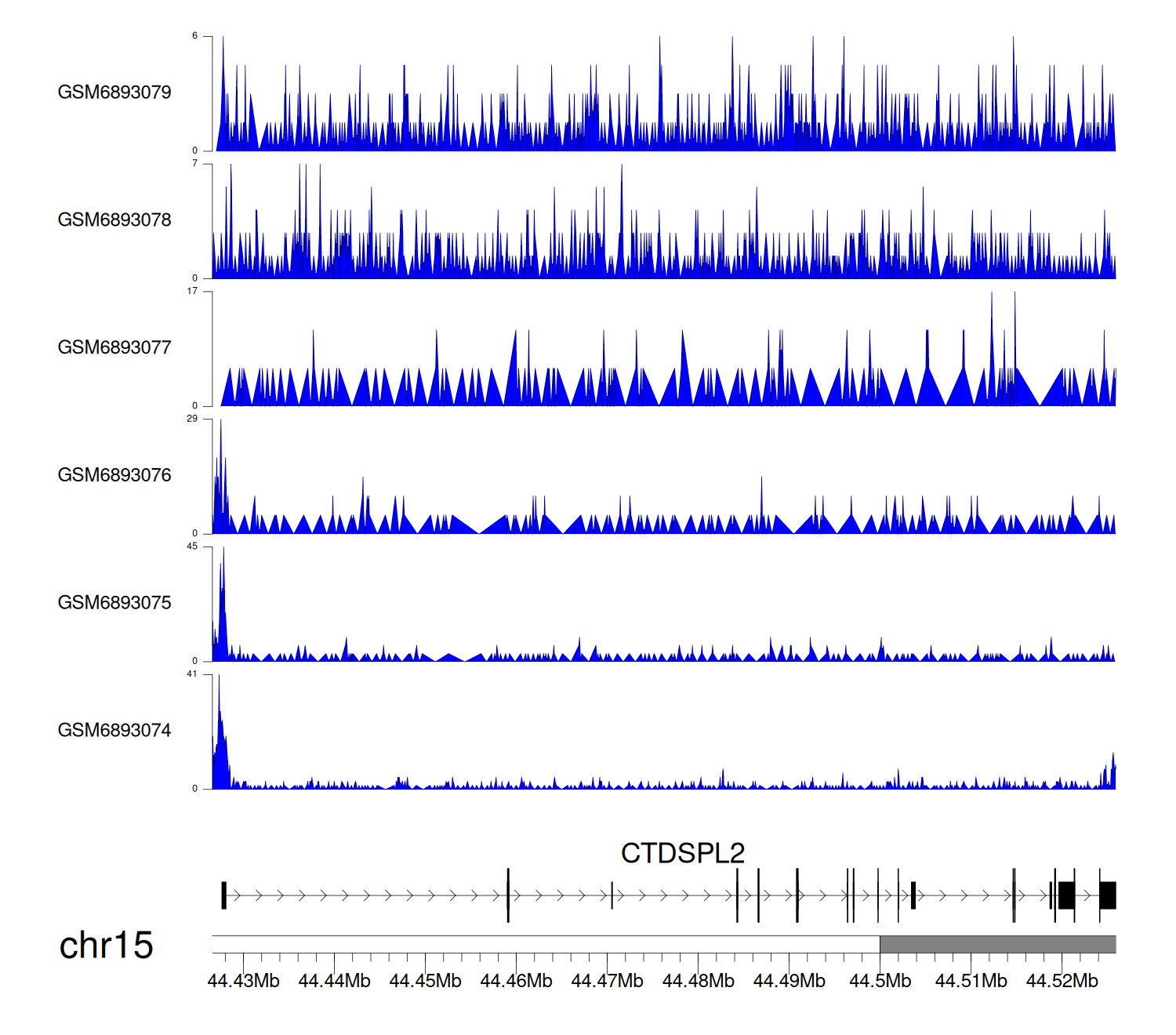Click the CTDSPL2 gene name

point(682,853)
